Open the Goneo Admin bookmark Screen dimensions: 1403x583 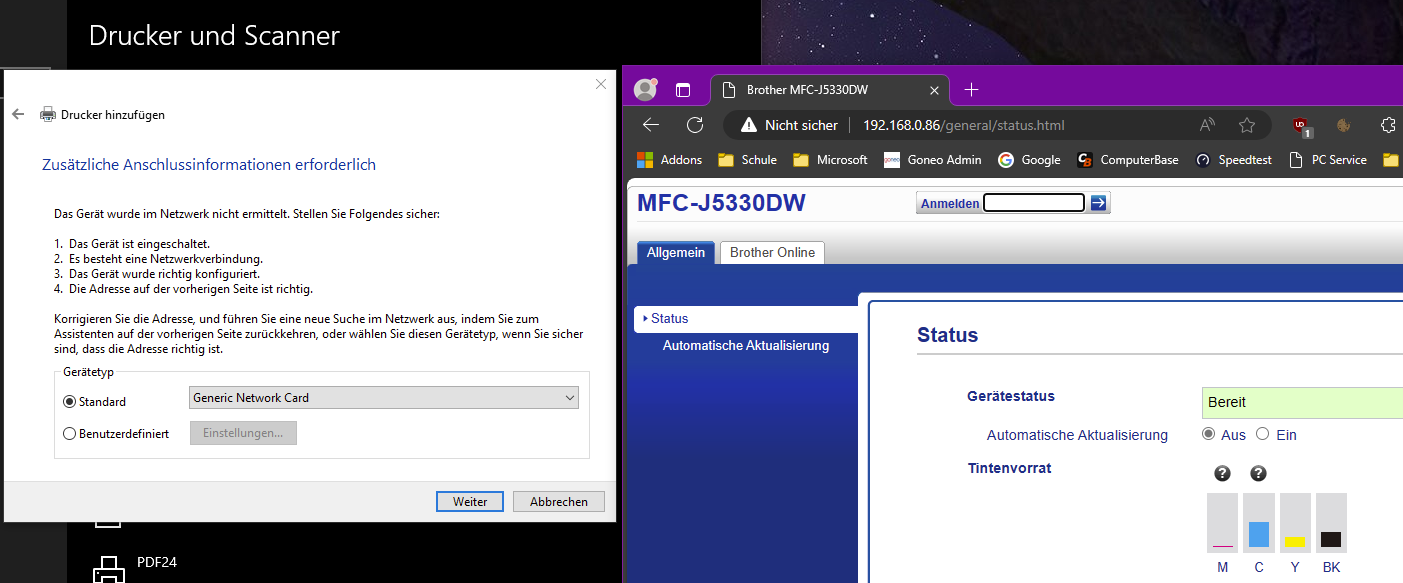(x=932, y=160)
